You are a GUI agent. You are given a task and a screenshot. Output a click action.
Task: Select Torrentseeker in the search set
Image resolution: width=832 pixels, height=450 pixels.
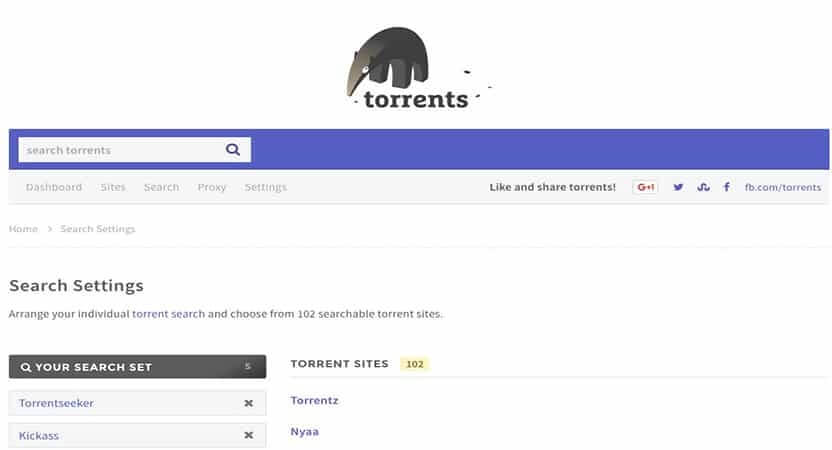tap(56, 403)
